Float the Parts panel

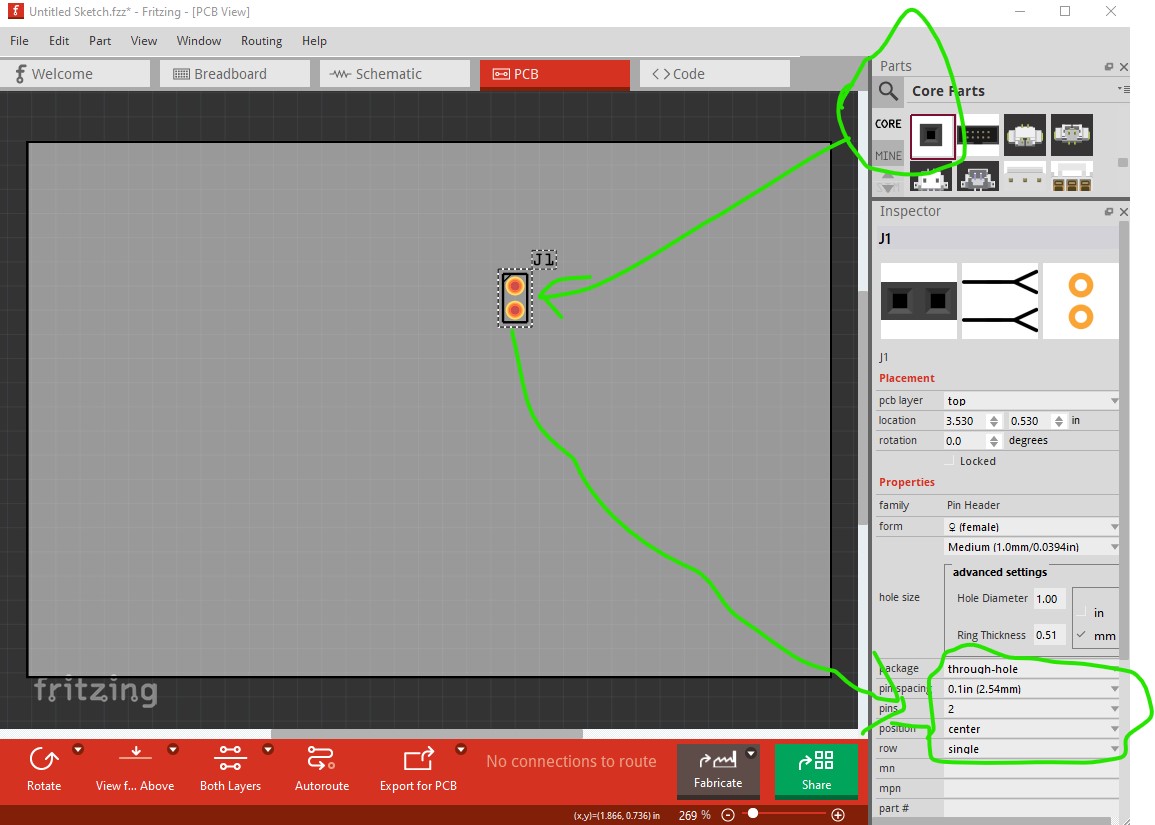coord(1109,66)
